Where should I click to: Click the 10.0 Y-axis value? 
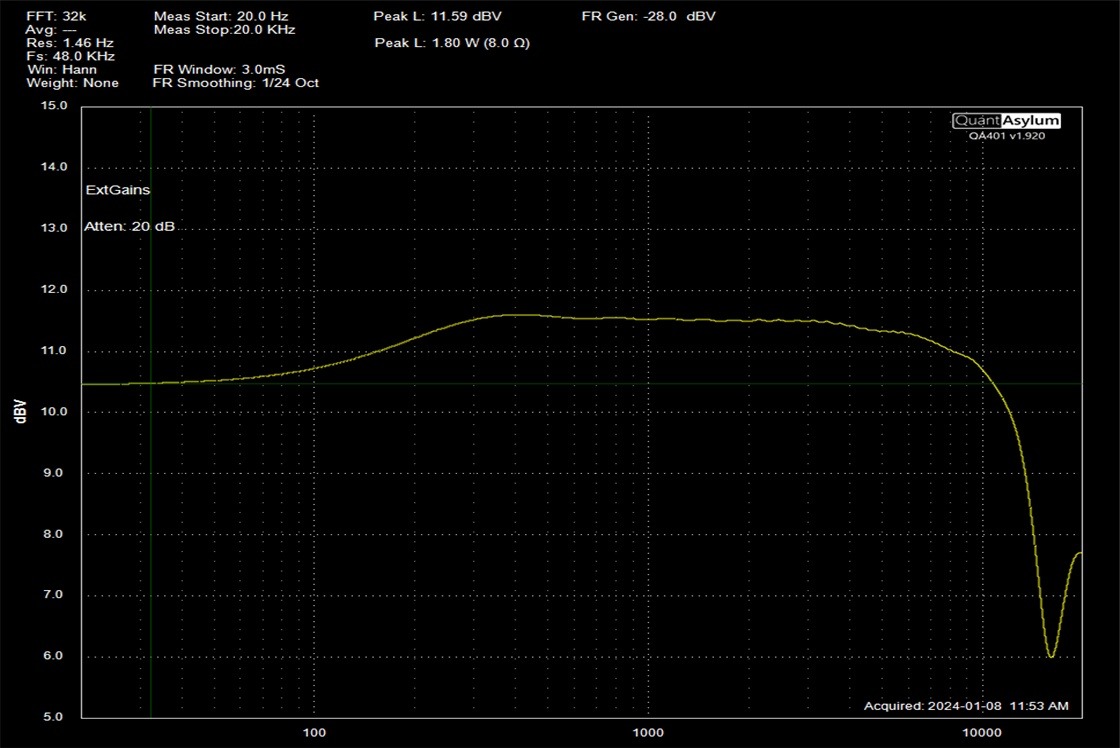pyautogui.click(x=54, y=412)
